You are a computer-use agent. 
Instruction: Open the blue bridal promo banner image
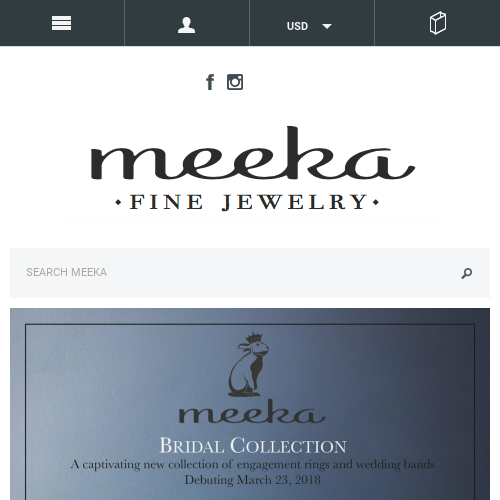tap(250, 404)
